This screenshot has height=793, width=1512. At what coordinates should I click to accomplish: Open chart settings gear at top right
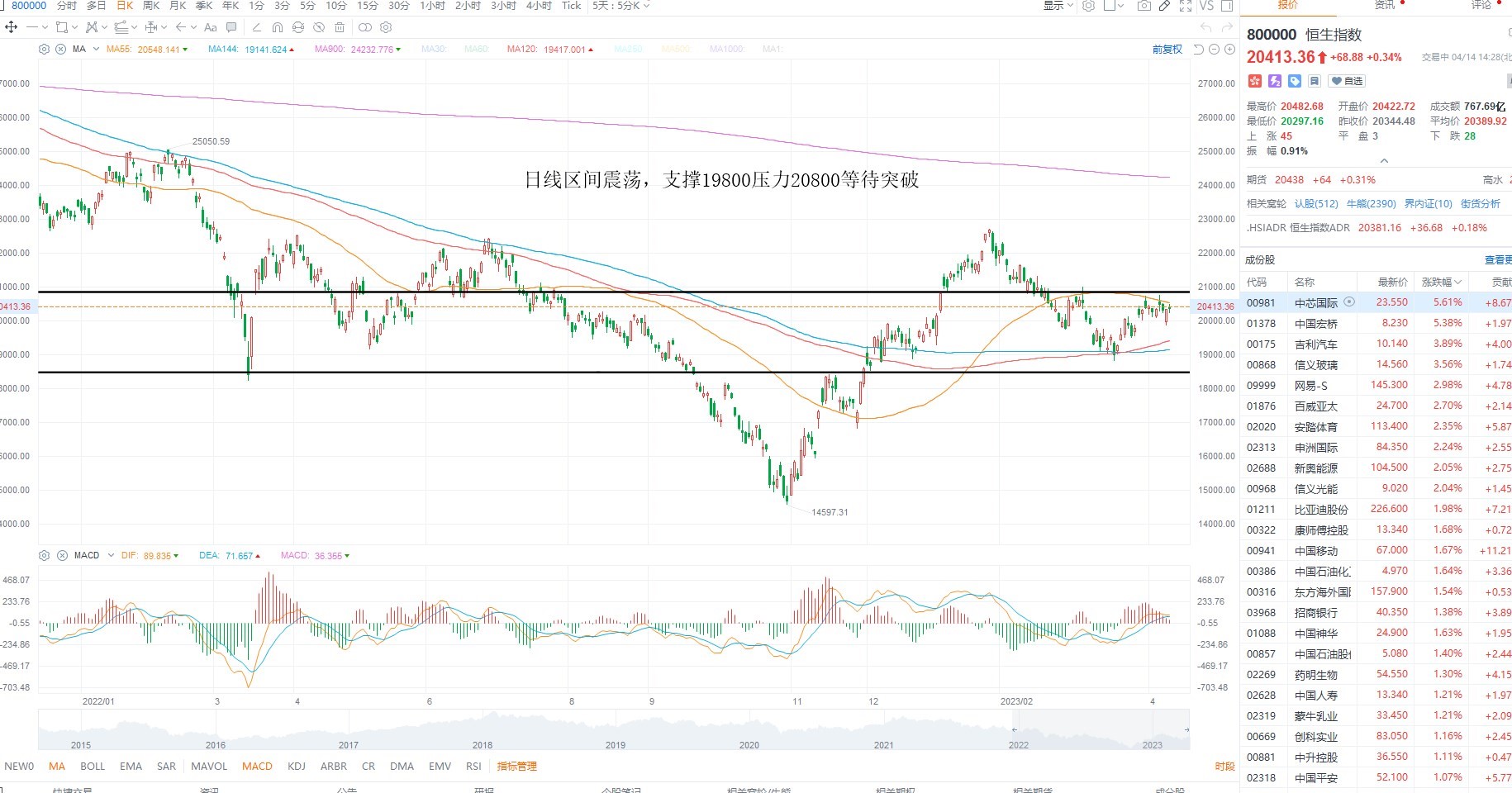(1089, 6)
